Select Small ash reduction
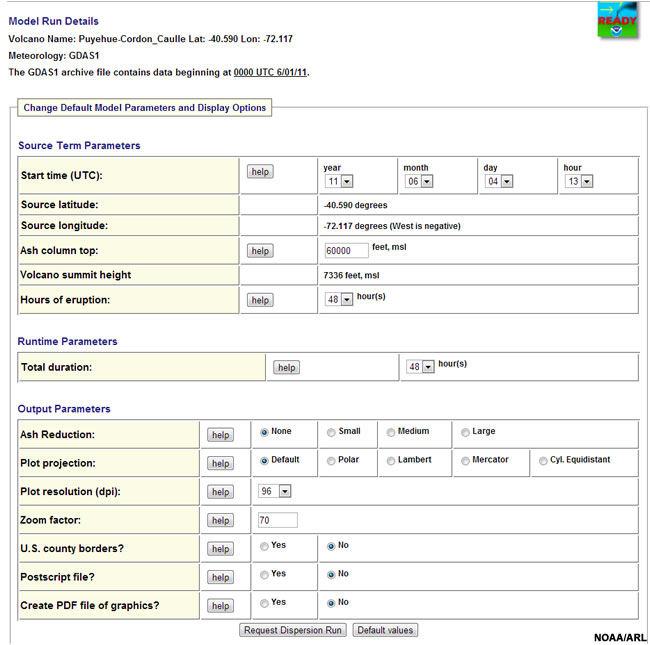Image resolution: width=650 pixels, height=645 pixels. click(x=331, y=432)
